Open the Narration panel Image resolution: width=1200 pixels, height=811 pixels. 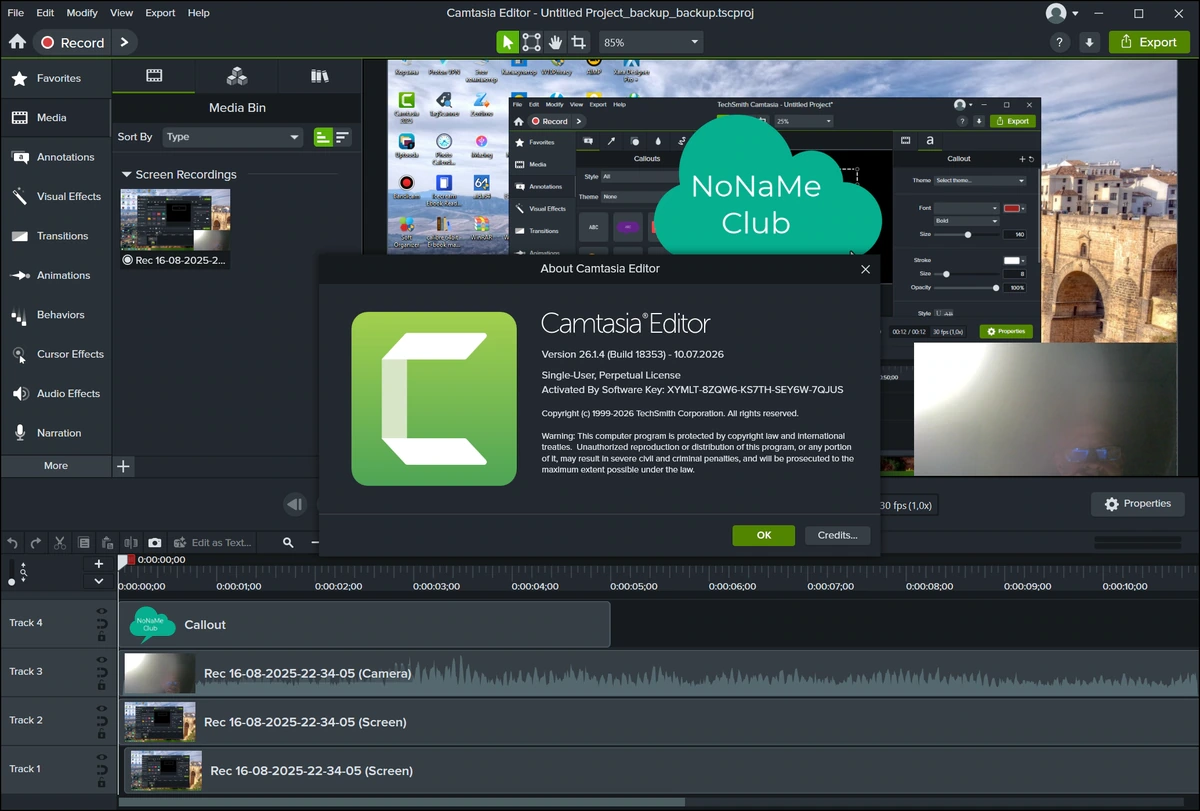pos(56,433)
